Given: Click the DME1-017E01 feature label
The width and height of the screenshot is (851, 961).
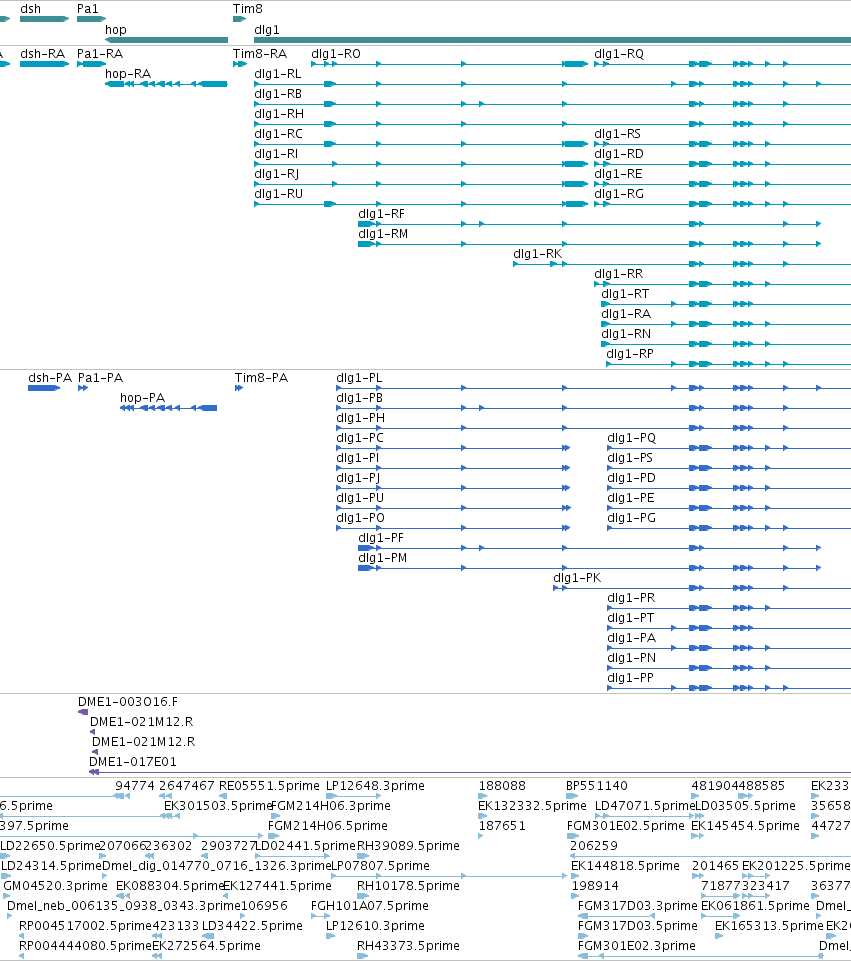Looking at the screenshot, I should 133,762.
